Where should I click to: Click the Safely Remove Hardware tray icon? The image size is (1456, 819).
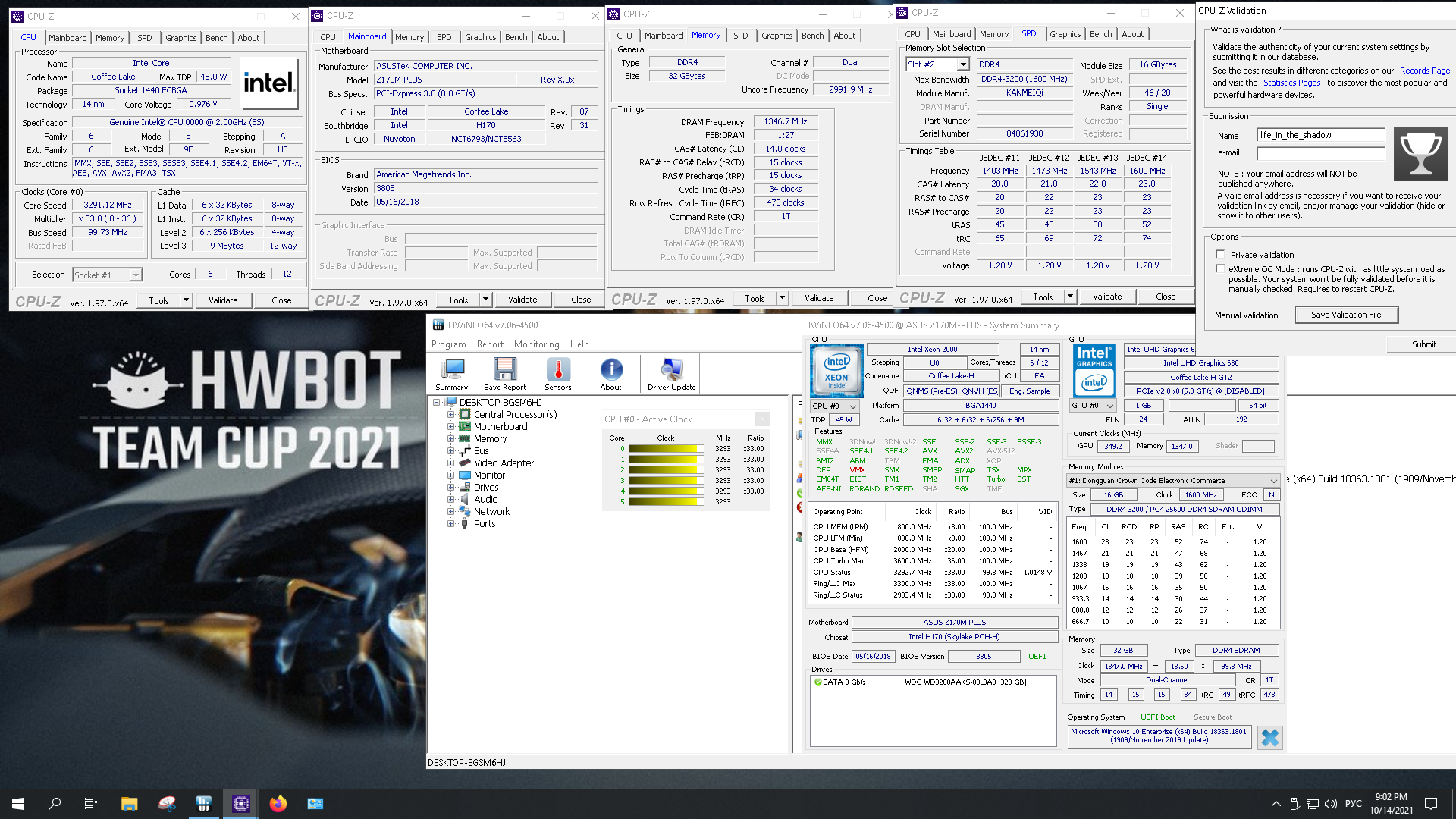(x=1294, y=804)
